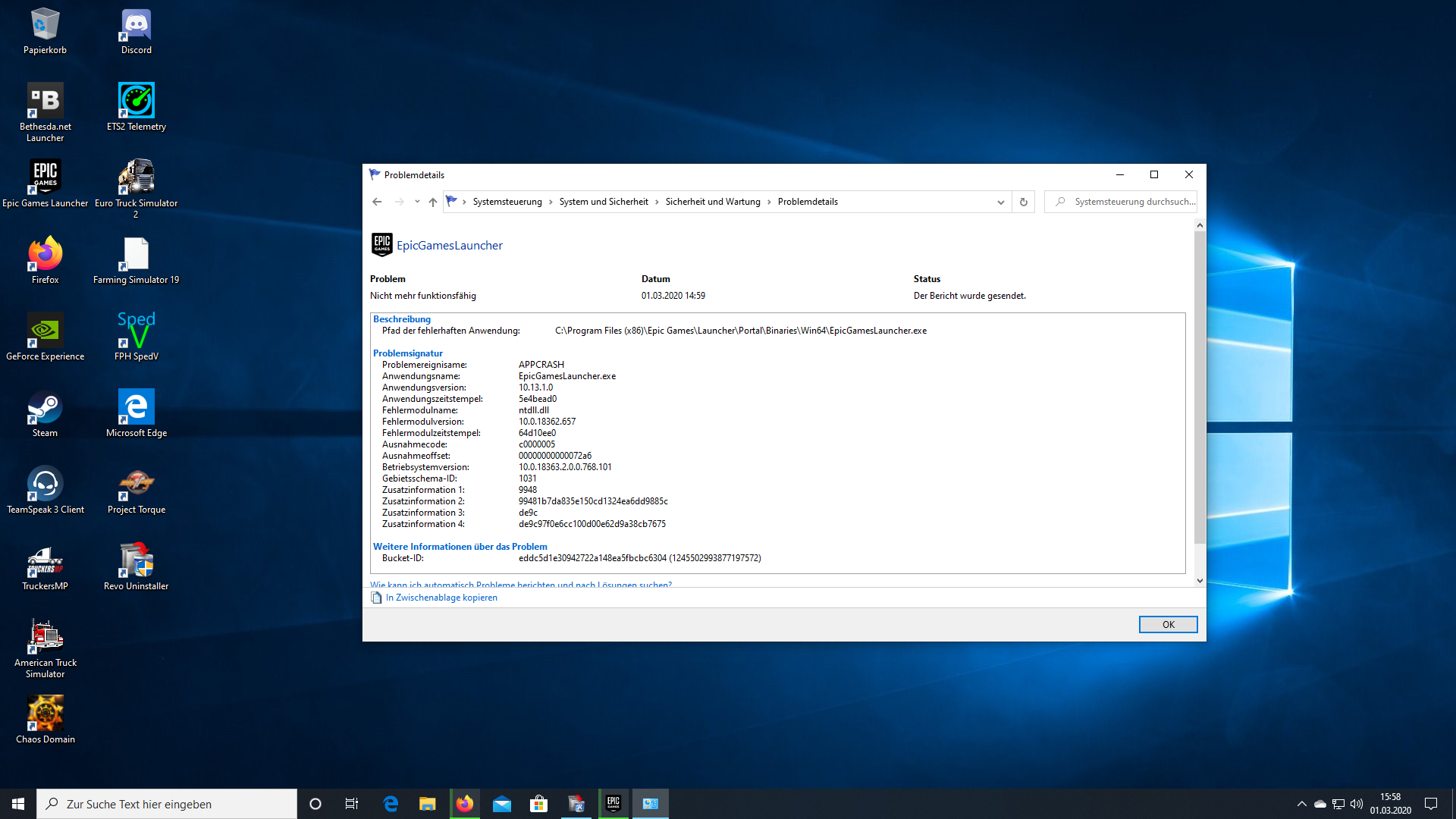Screen dimensions: 1456x819
Task: Select the TeamSpeak 3 Client desktop icon
Action: tap(45, 490)
